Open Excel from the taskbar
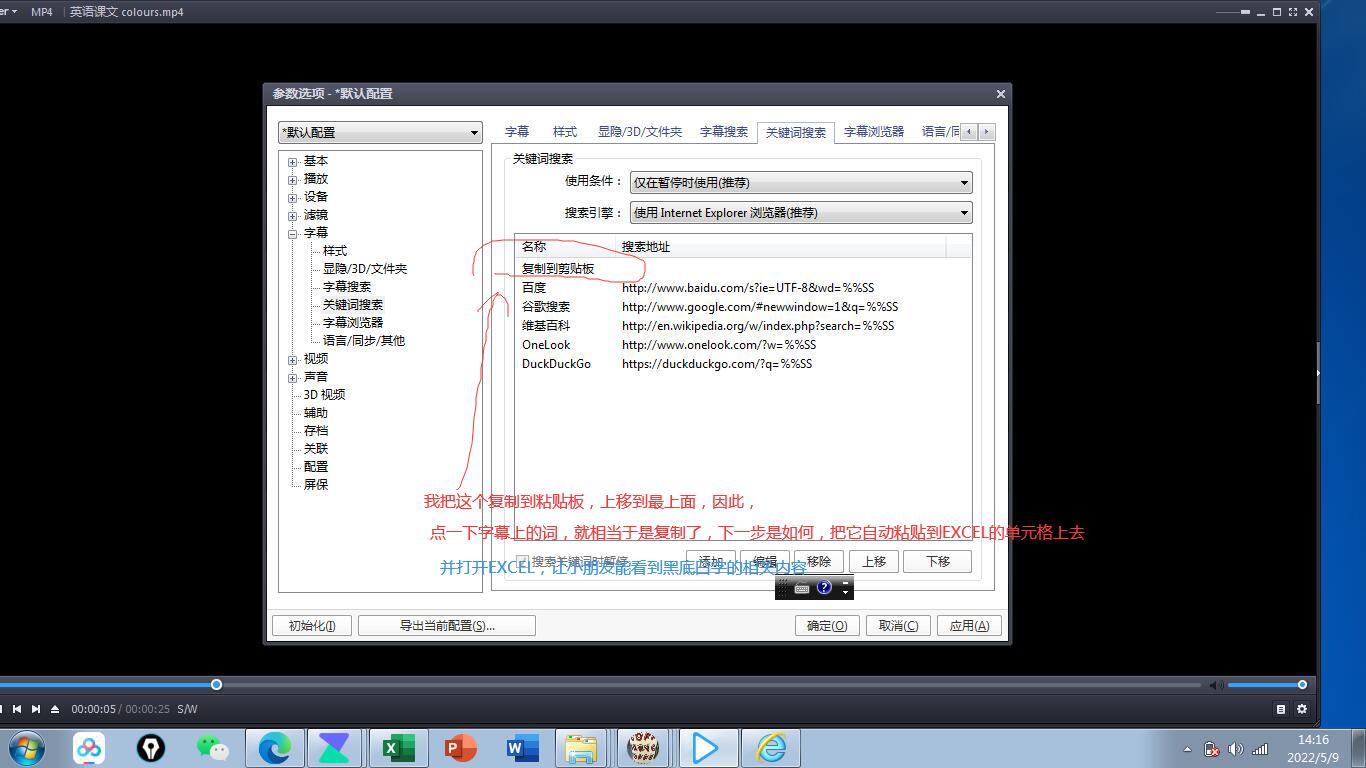Image resolution: width=1366 pixels, height=768 pixels. [398, 748]
